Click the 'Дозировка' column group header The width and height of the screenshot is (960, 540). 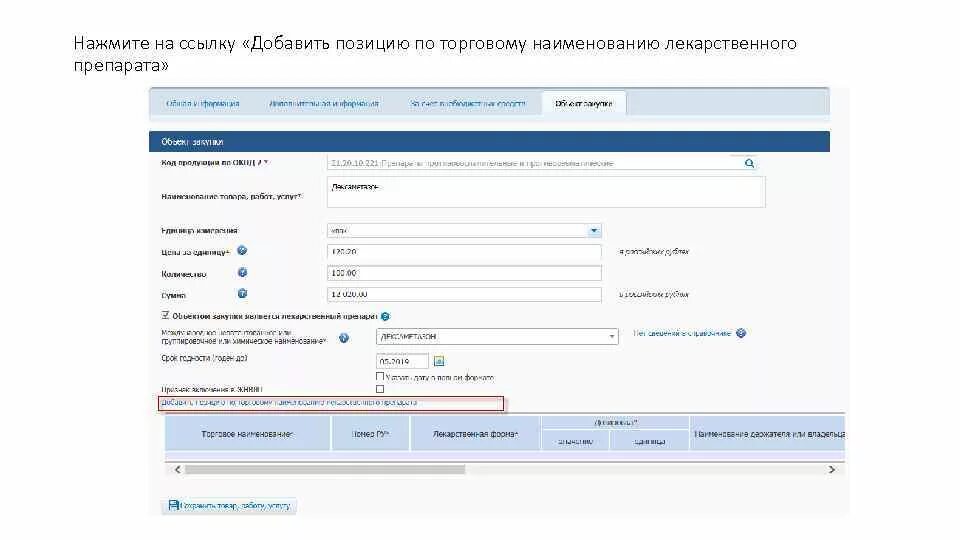click(615, 422)
